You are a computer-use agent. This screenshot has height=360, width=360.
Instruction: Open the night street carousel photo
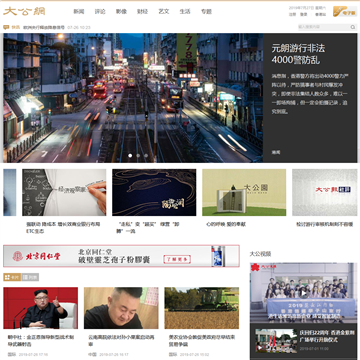(x=133, y=98)
